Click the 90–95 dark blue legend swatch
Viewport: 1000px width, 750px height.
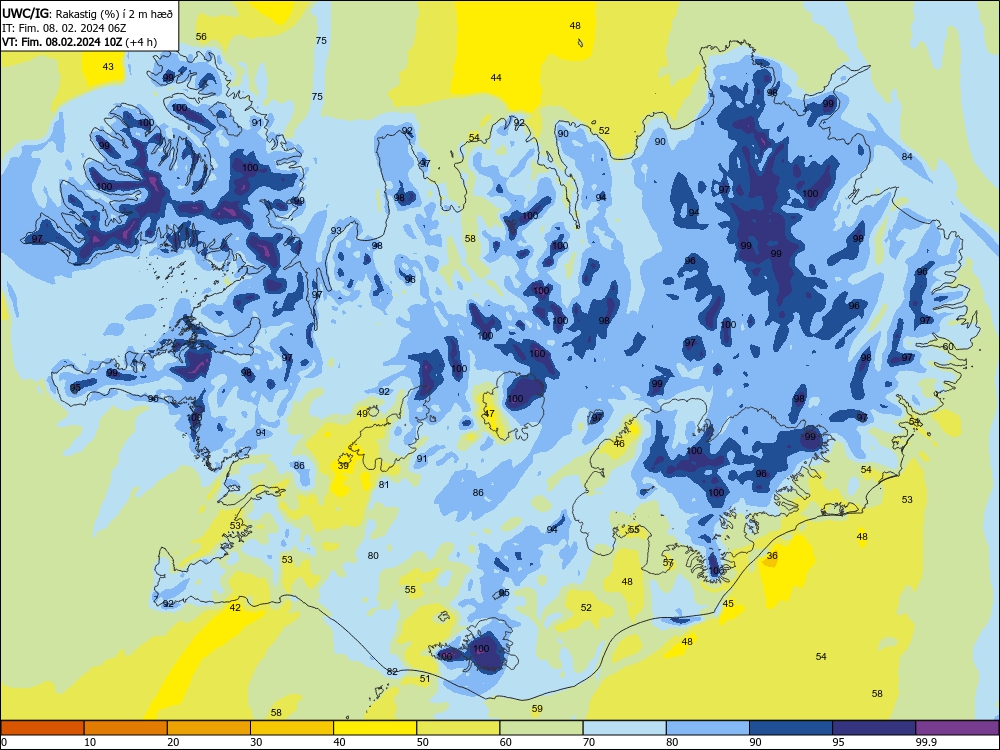[x=791, y=728]
